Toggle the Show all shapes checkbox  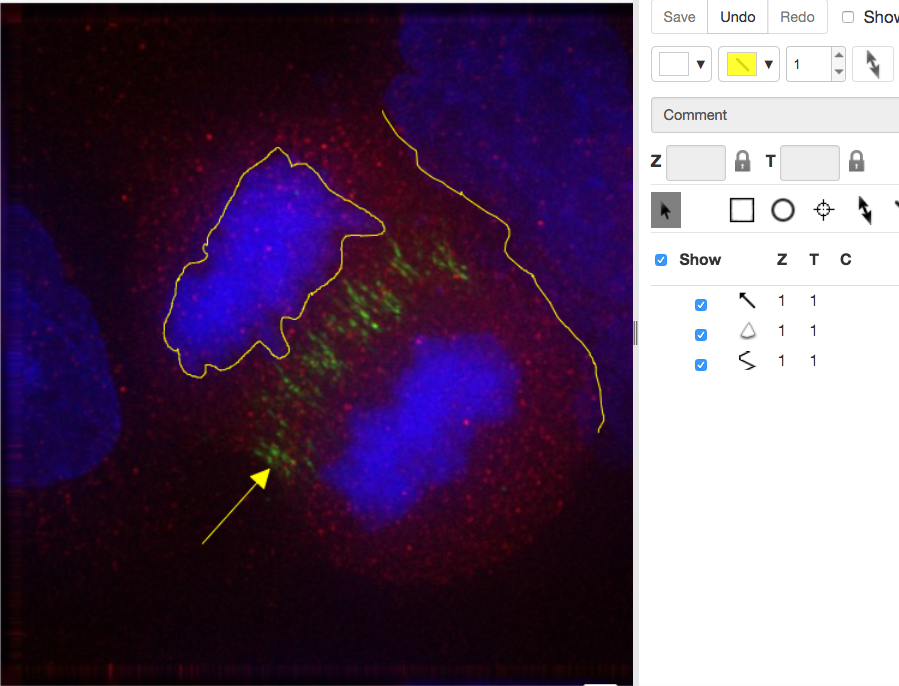(x=660, y=260)
